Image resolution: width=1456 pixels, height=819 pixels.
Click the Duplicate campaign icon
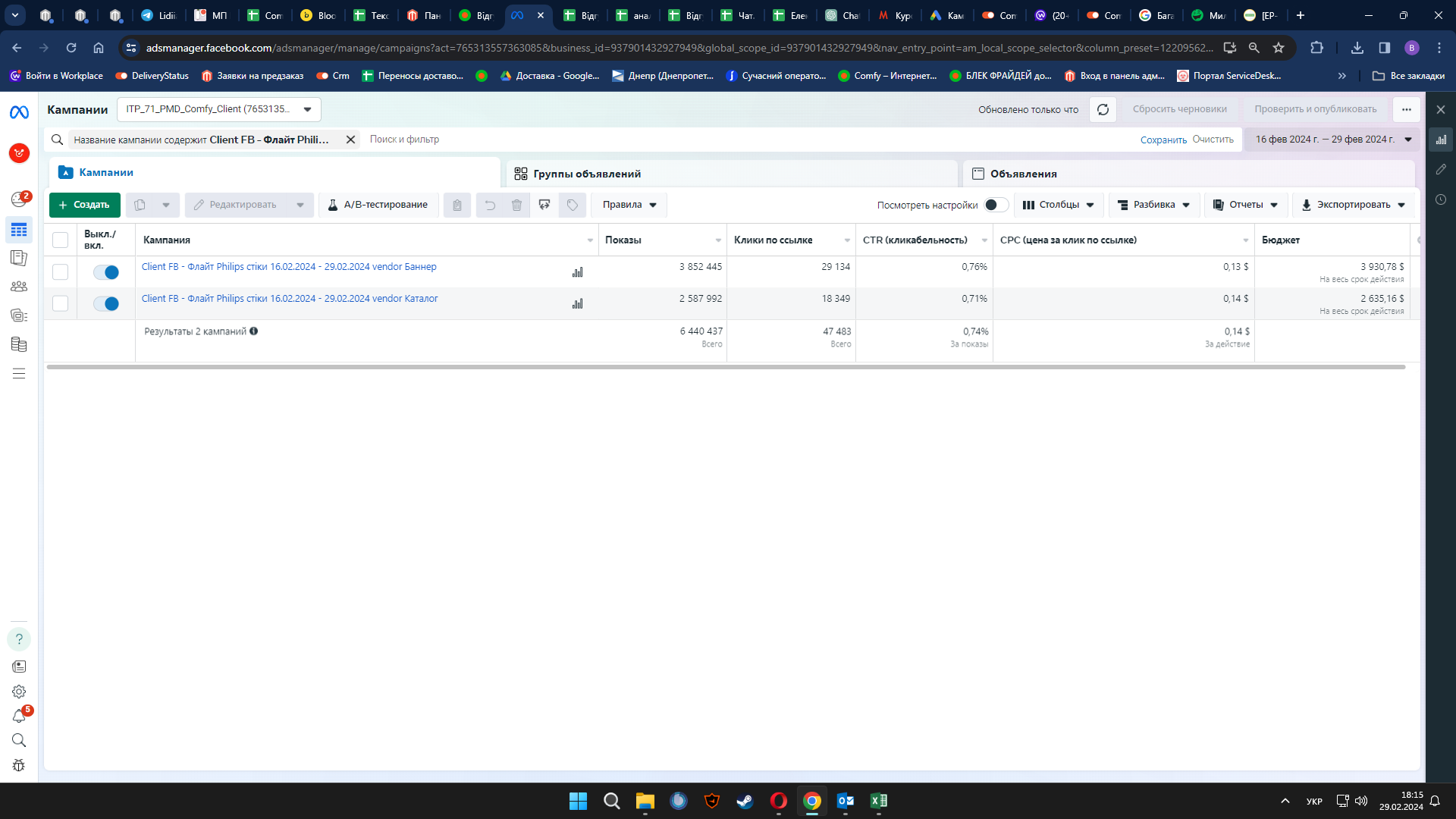140,205
